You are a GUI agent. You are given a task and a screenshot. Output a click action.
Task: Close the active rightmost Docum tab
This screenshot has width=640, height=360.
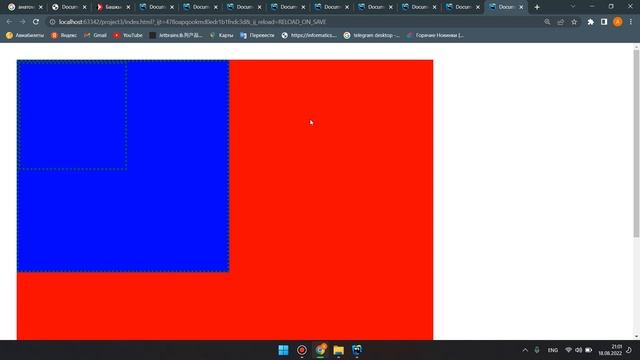(521, 7)
